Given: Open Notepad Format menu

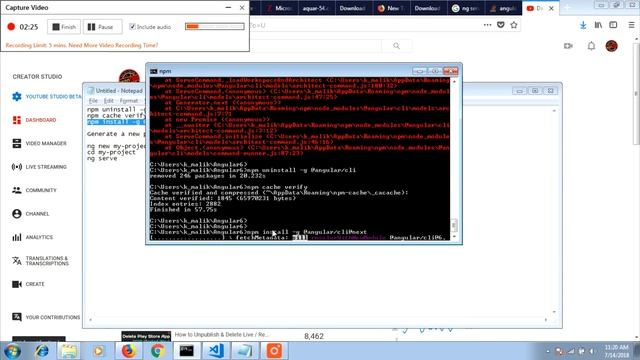Looking at the screenshot, I should pos(129,101).
